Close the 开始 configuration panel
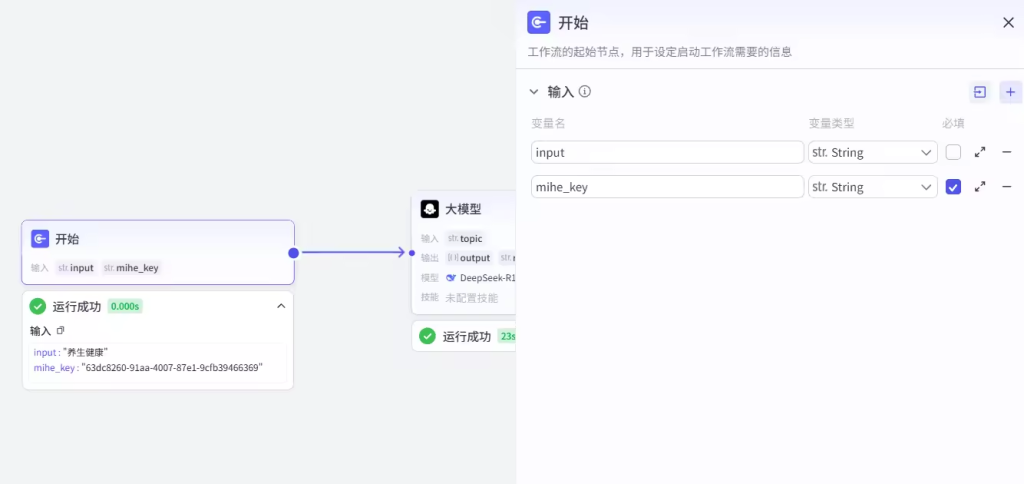1024x484 pixels. click(x=1008, y=23)
